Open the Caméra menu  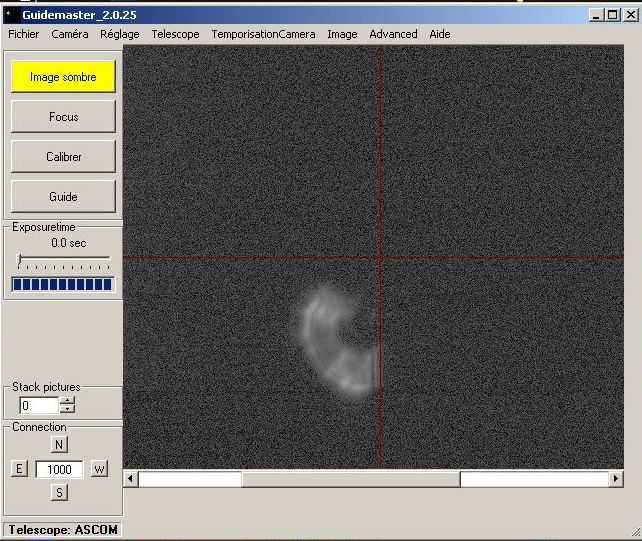coord(70,34)
